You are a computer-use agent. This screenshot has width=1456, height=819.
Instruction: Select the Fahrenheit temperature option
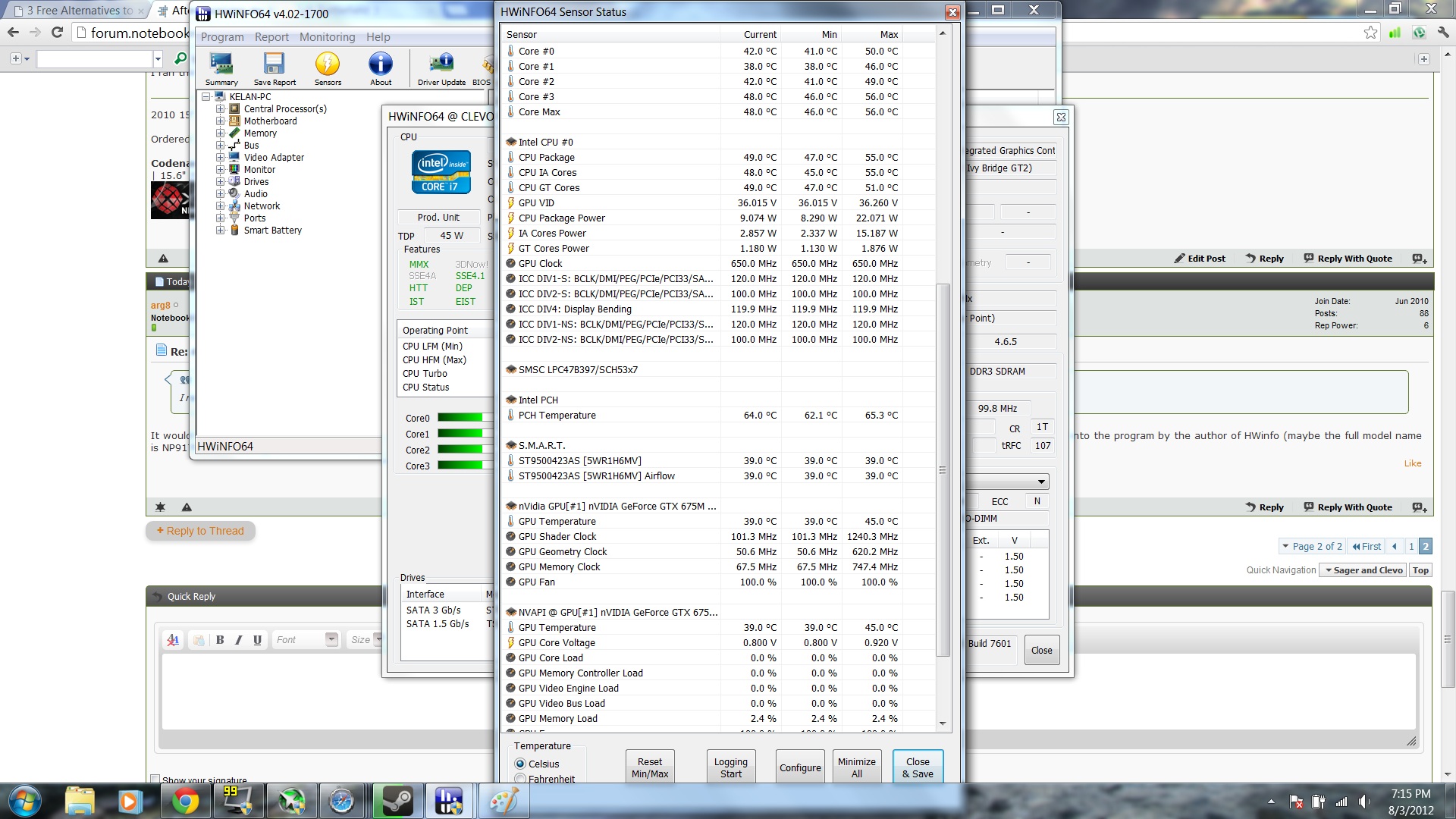pos(520,779)
